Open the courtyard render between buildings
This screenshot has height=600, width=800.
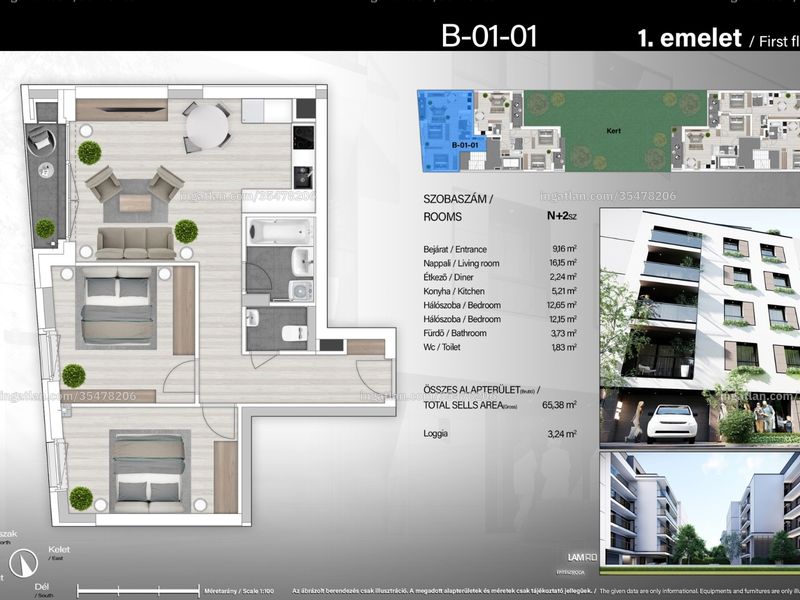699,509
